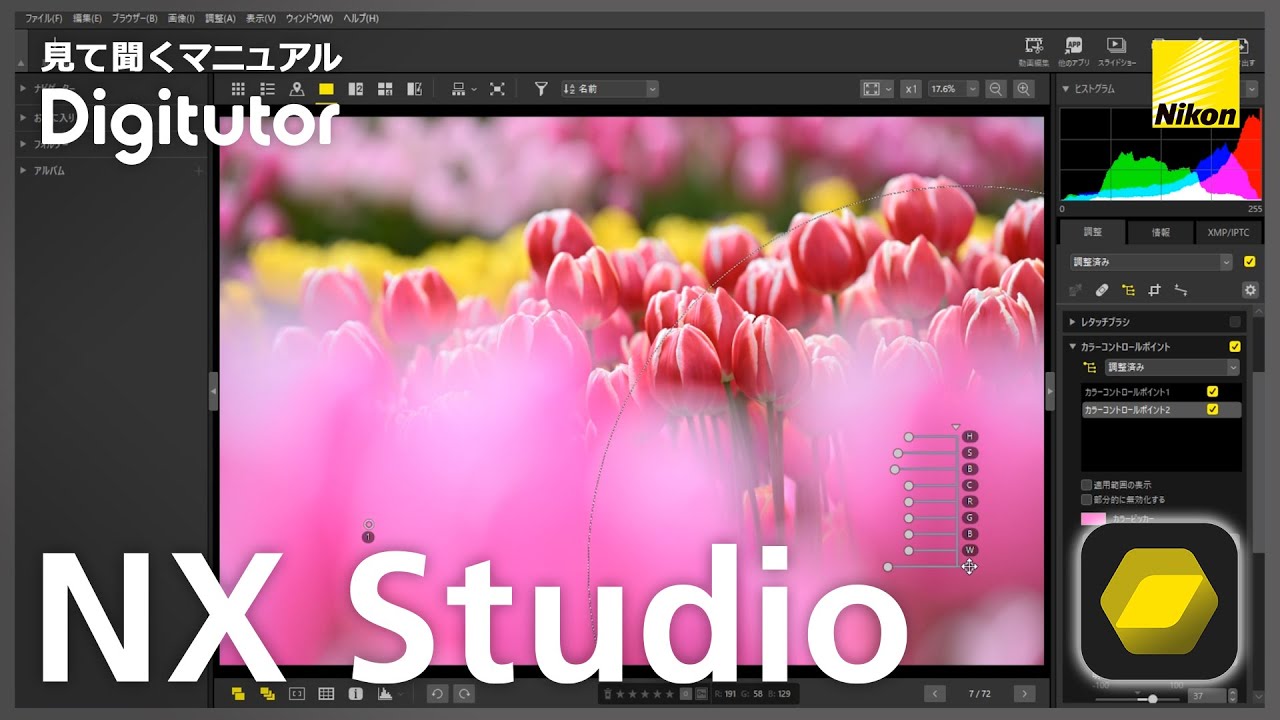Zoom out with the minus magnifier
The image size is (1280, 720).
(995, 89)
